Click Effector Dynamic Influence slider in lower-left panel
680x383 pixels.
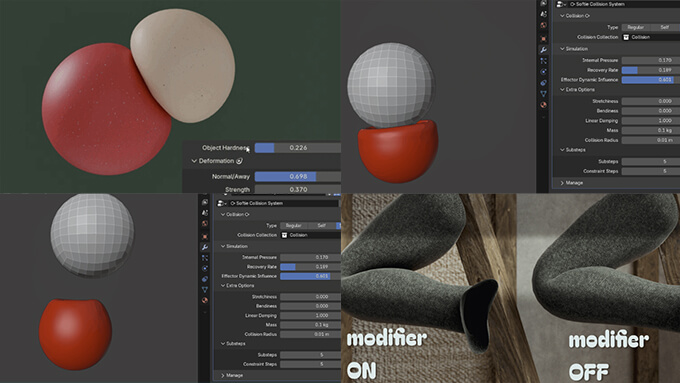(311, 276)
